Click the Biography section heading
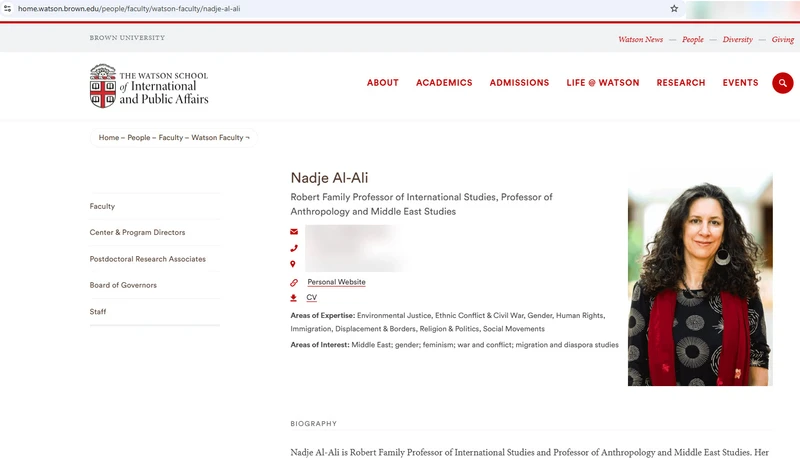The image size is (800, 458). (x=314, y=423)
